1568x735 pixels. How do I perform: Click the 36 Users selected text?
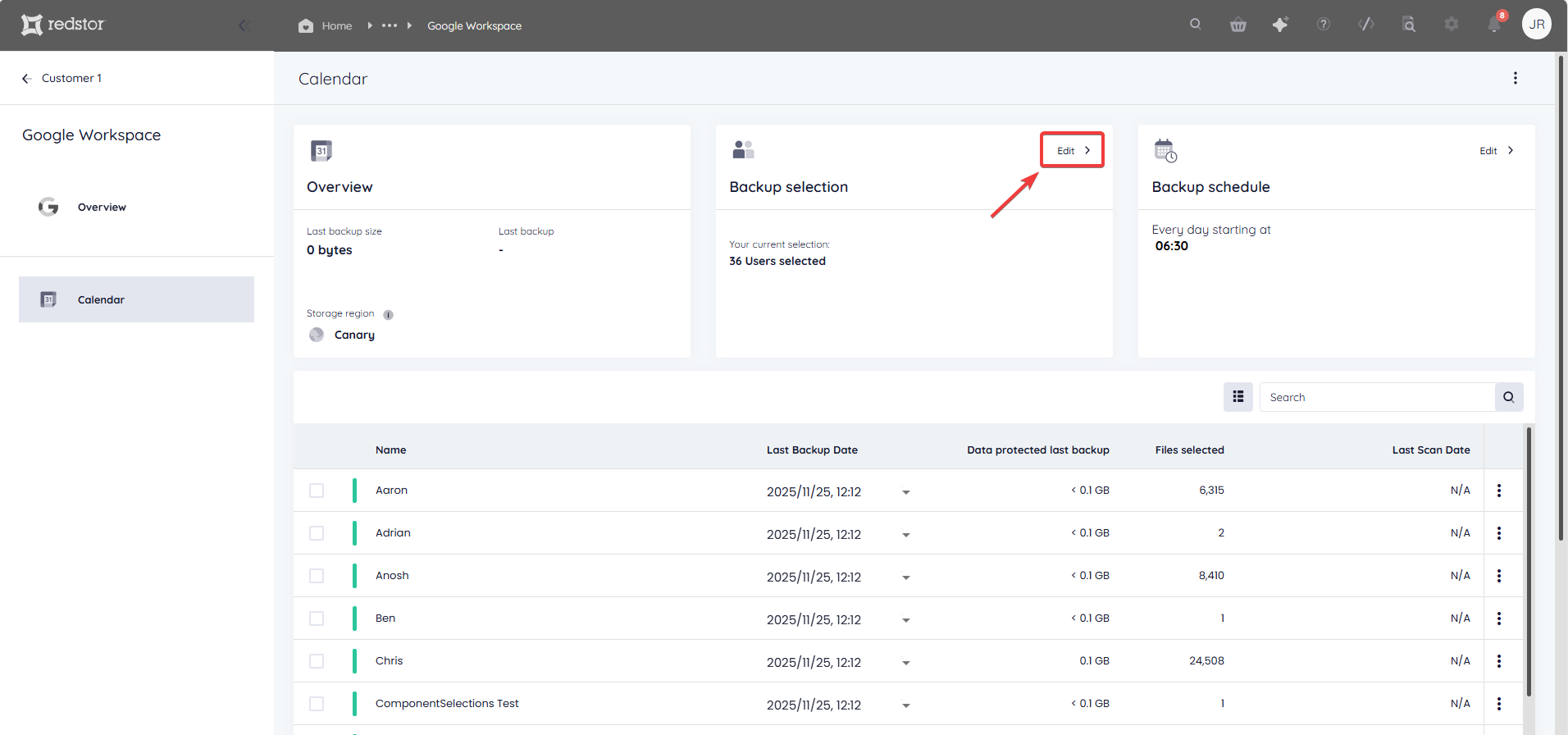click(777, 261)
